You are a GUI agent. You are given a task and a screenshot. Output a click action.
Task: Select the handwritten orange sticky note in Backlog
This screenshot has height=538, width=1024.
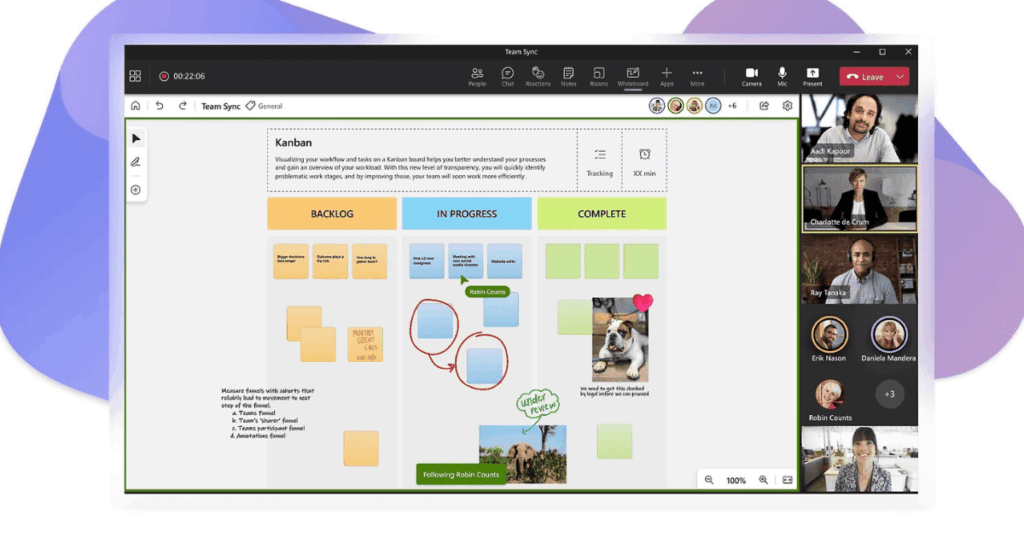(365, 344)
